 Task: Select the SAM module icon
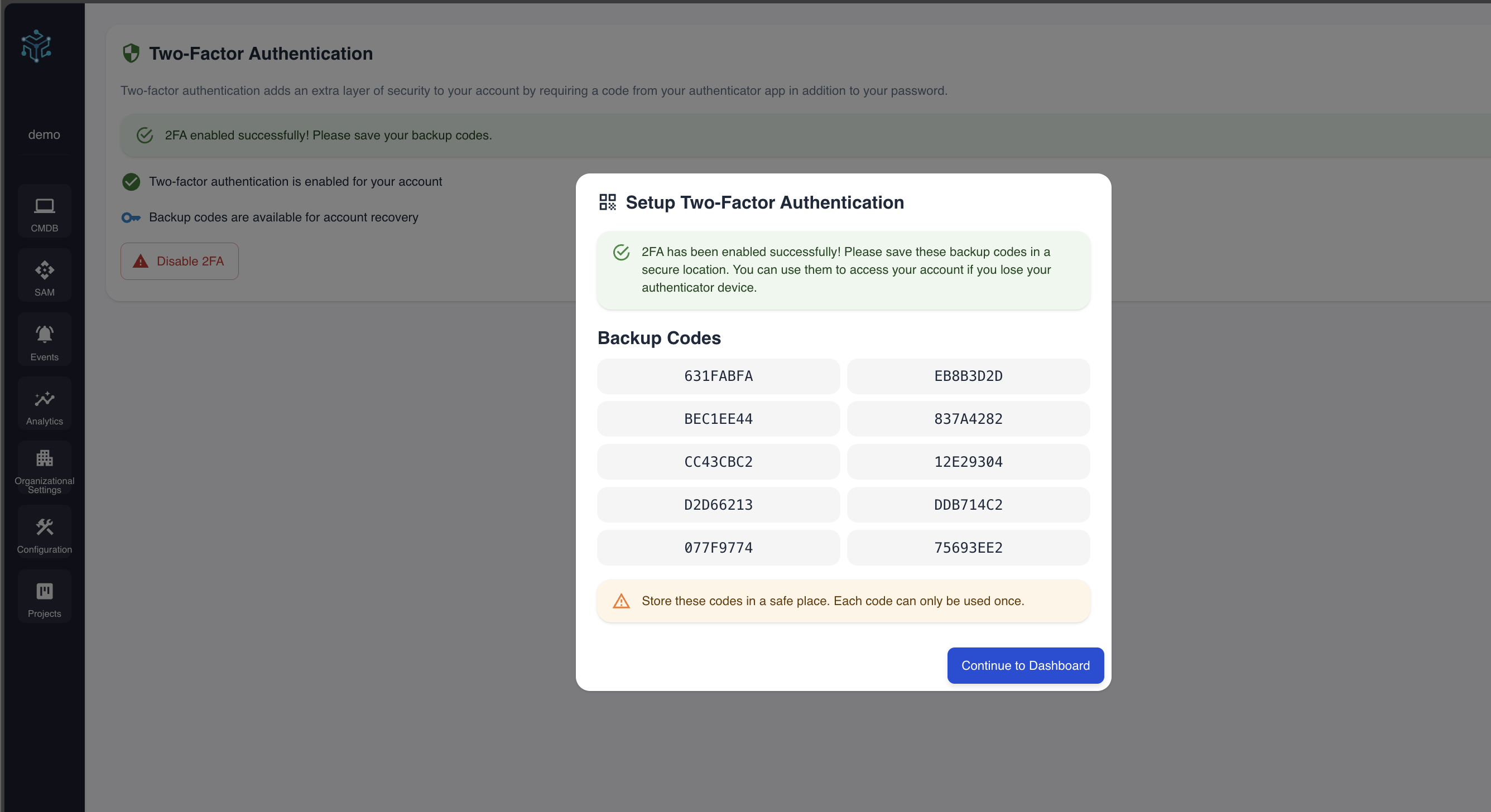click(44, 275)
